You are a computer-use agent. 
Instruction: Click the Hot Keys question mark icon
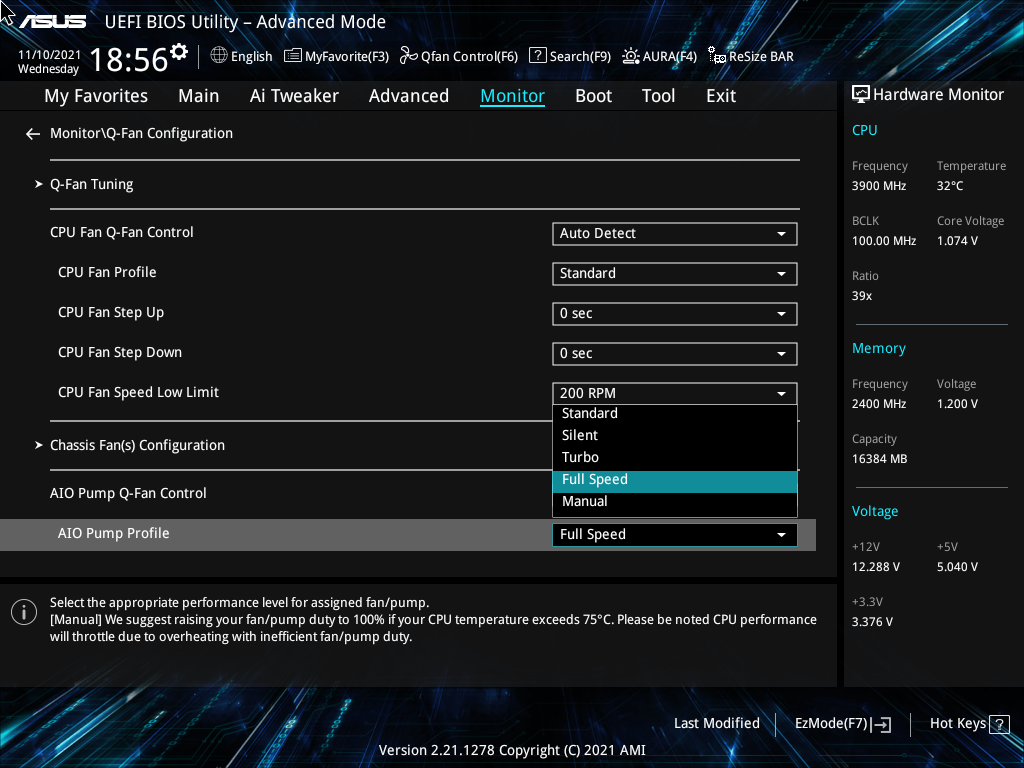[x=999, y=724]
